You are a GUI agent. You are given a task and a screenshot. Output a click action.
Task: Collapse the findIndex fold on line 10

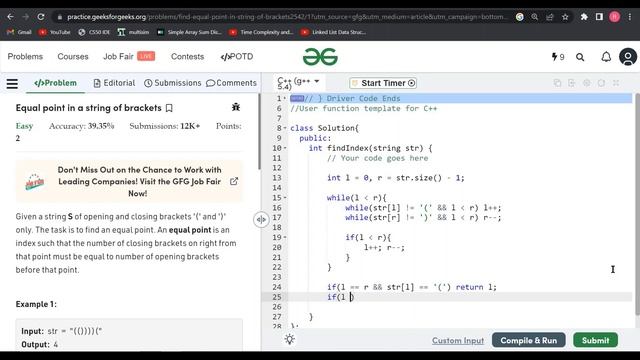click(285, 148)
